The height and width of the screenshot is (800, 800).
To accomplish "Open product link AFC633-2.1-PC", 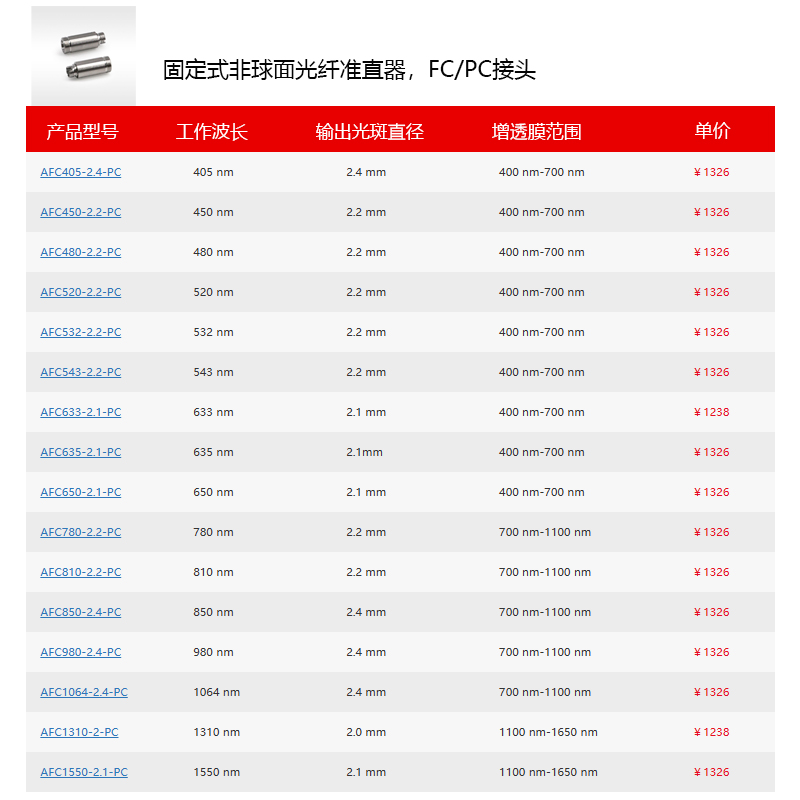I will [x=81, y=412].
